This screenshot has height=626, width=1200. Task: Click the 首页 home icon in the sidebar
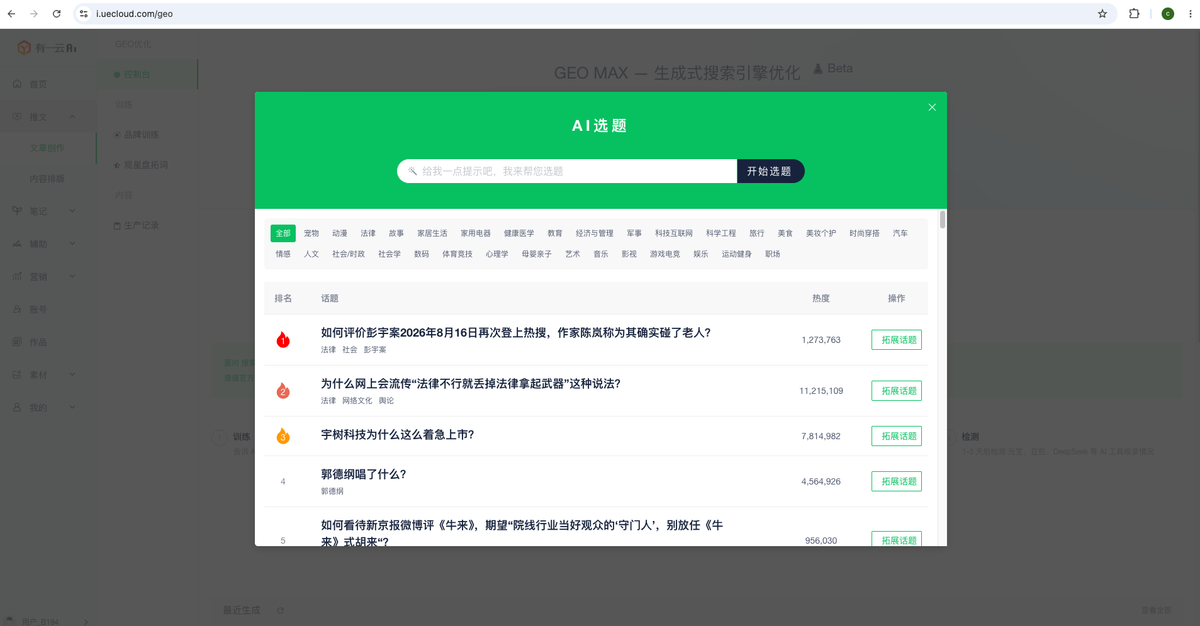[x=17, y=84]
